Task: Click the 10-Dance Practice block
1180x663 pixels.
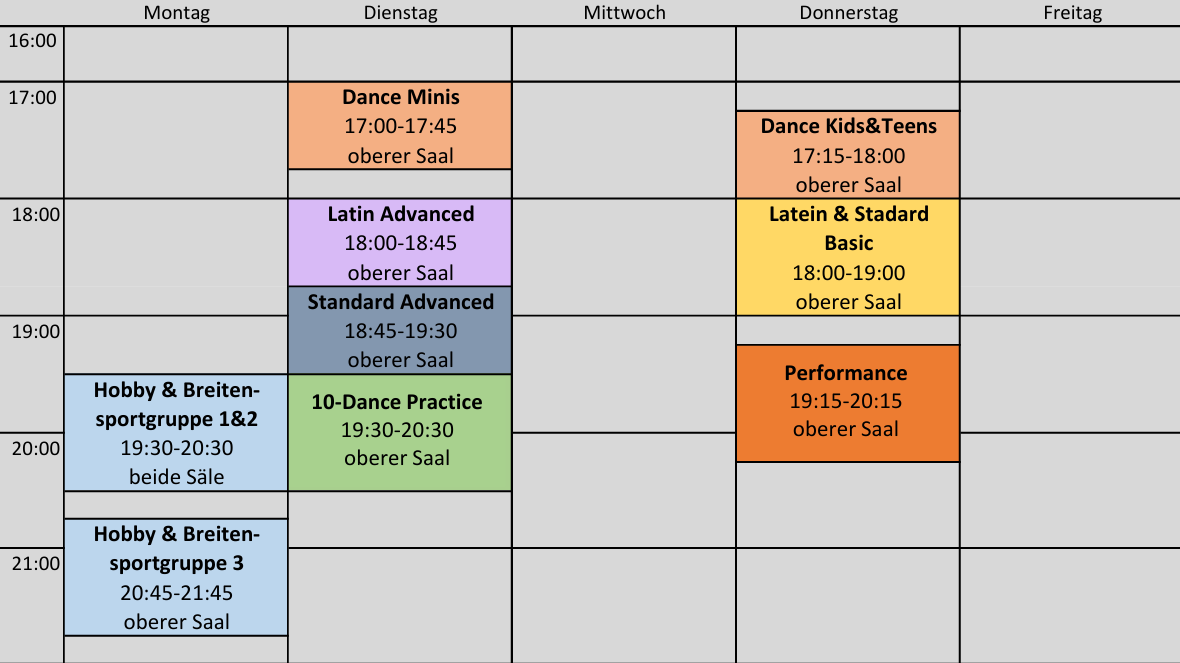Action: pos(400,432)
